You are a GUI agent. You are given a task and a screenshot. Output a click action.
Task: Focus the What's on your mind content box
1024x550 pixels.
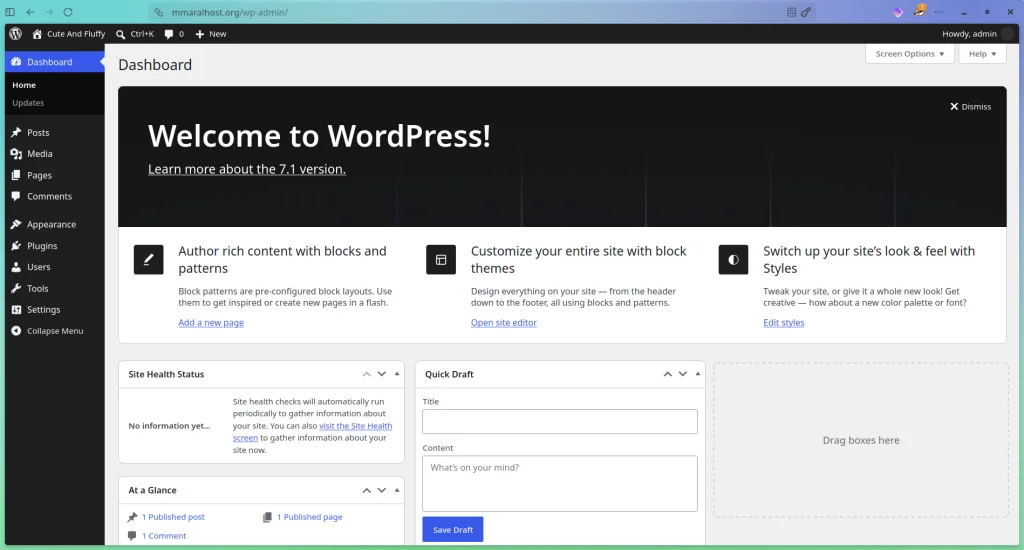[x=560, y=483]
